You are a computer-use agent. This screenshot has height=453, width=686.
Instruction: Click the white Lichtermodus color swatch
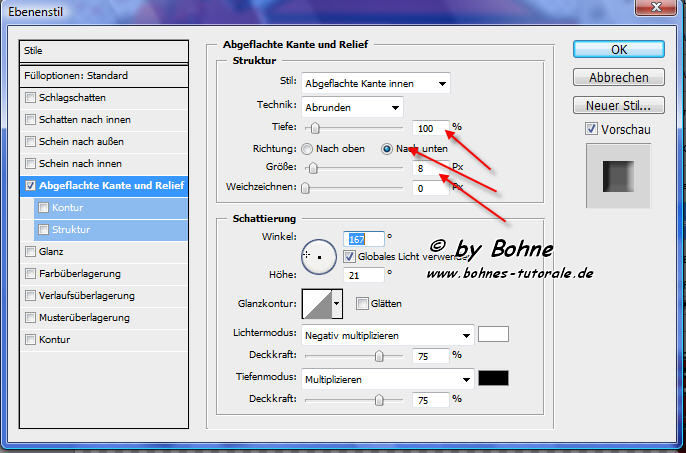(x=494, y=334)
